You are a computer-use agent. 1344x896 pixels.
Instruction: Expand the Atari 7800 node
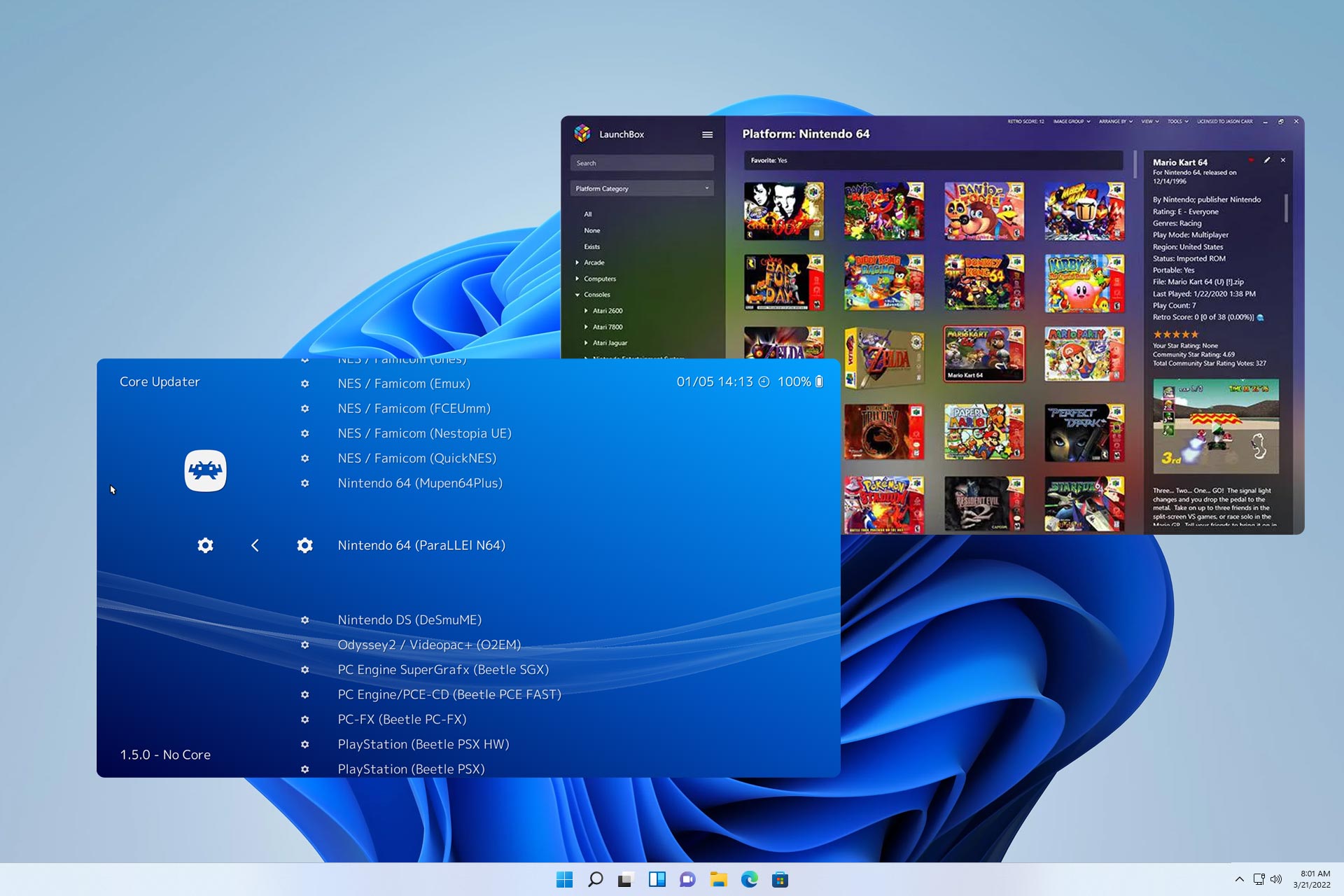click(x=587, y=327)
